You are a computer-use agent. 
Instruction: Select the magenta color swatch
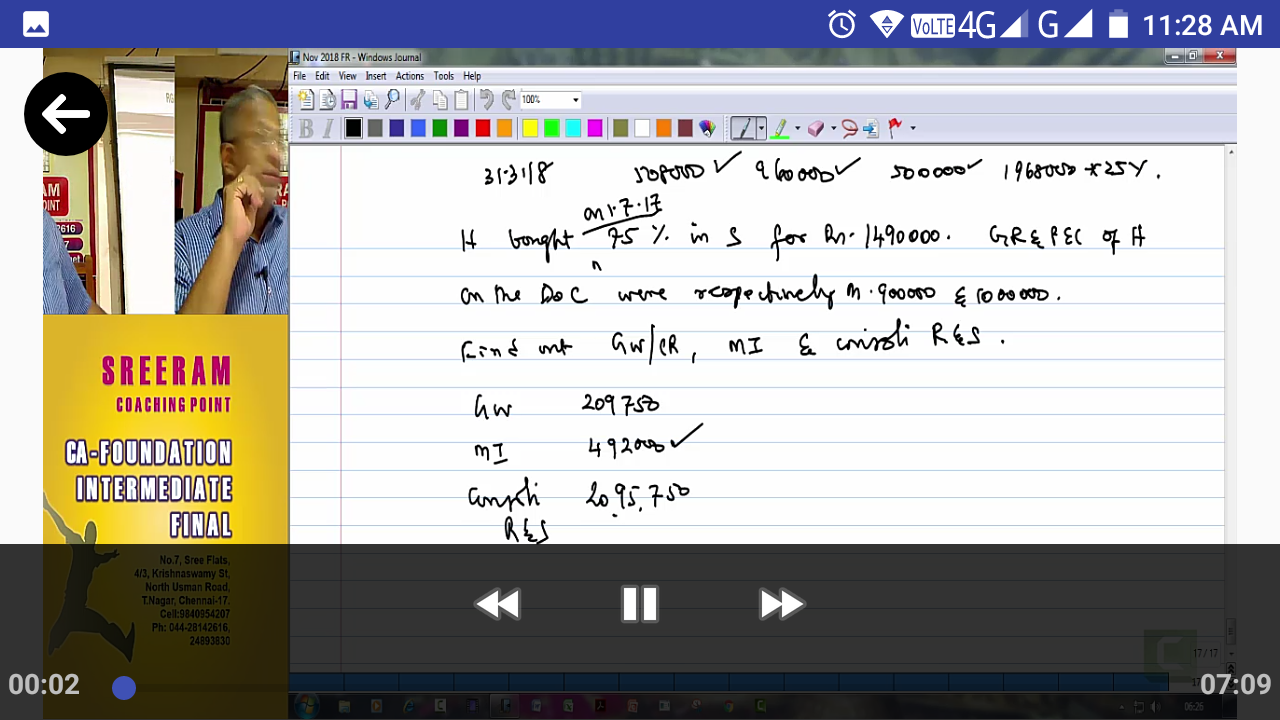point(595,128)
